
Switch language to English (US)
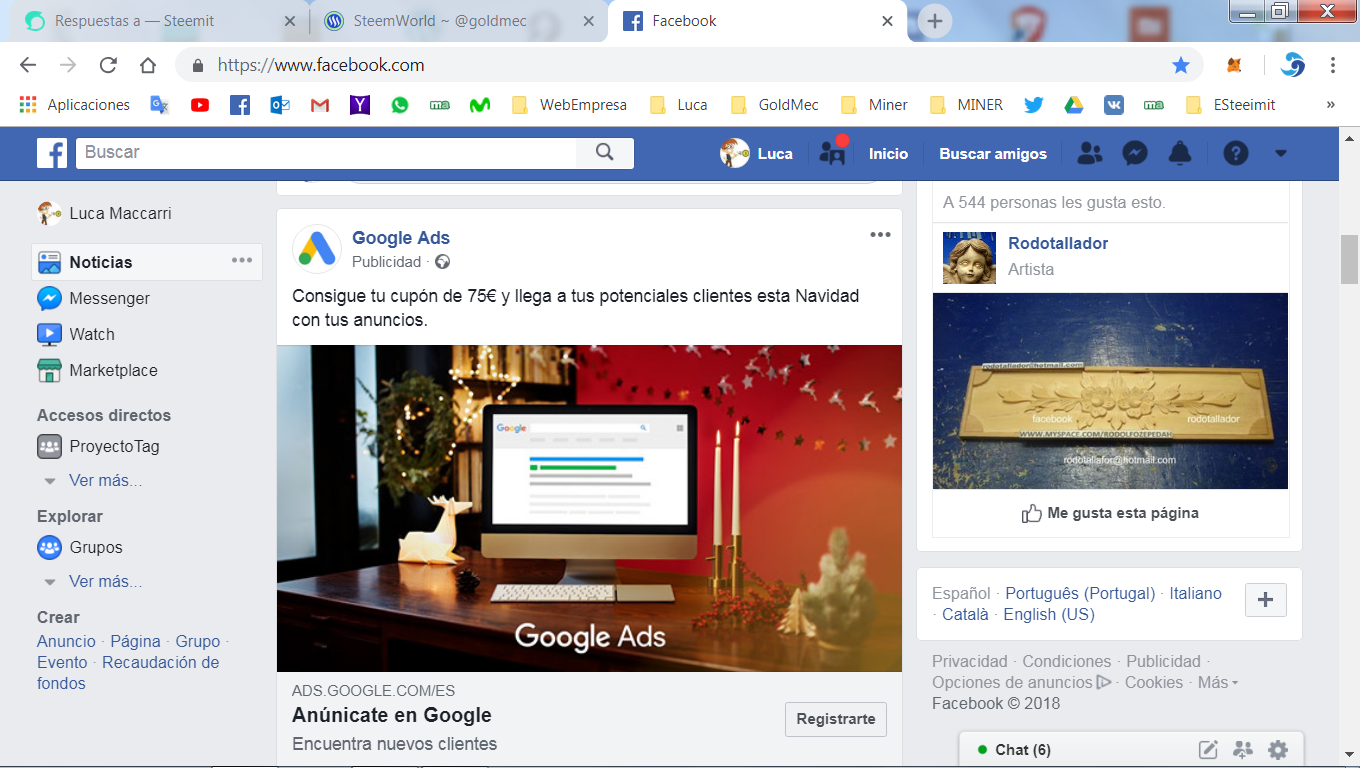click(1049, 614)
